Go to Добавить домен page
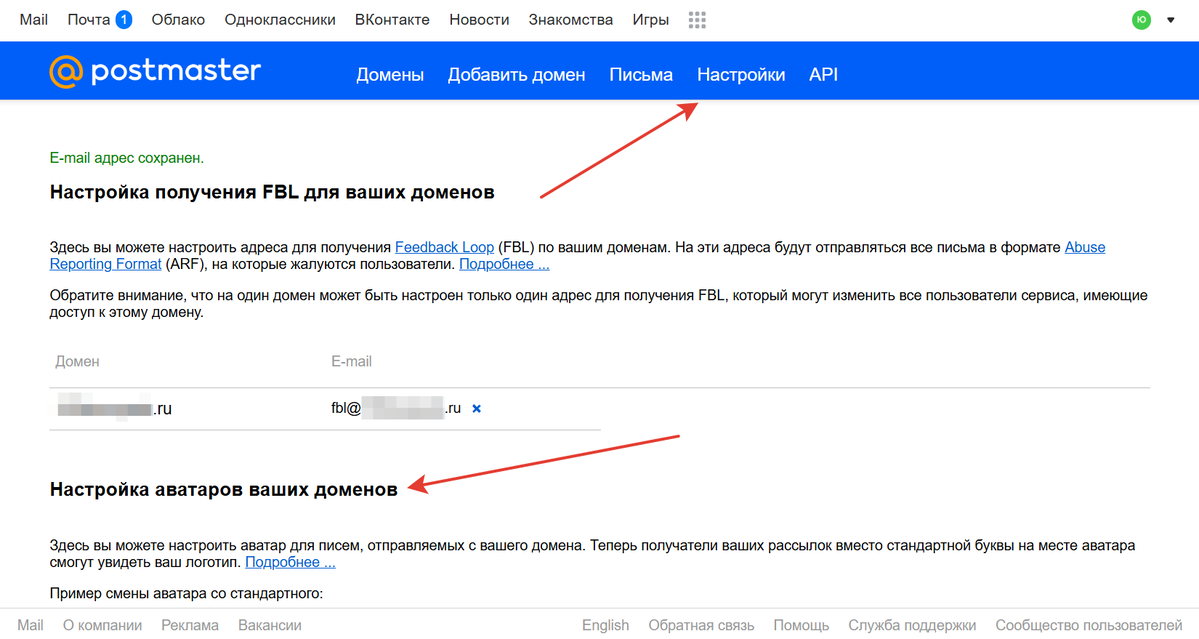 tap(516, 75)
